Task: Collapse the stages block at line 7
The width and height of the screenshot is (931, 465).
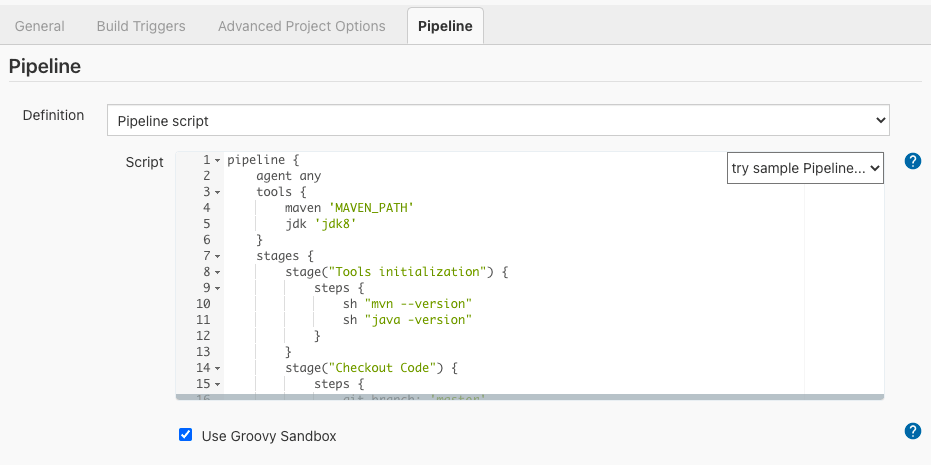Action: coord(218,256)
